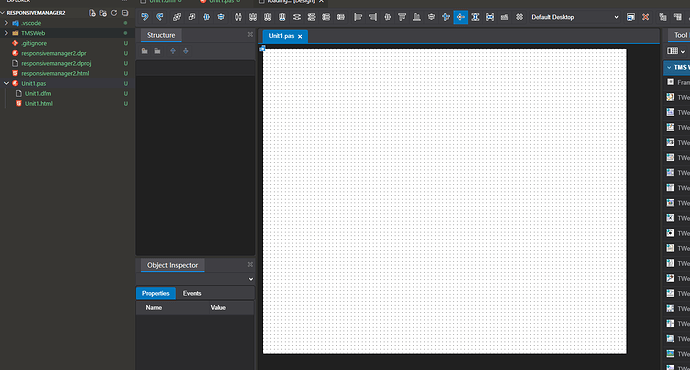
Task: Open the .gitignore file
Action: pos(34,43)
